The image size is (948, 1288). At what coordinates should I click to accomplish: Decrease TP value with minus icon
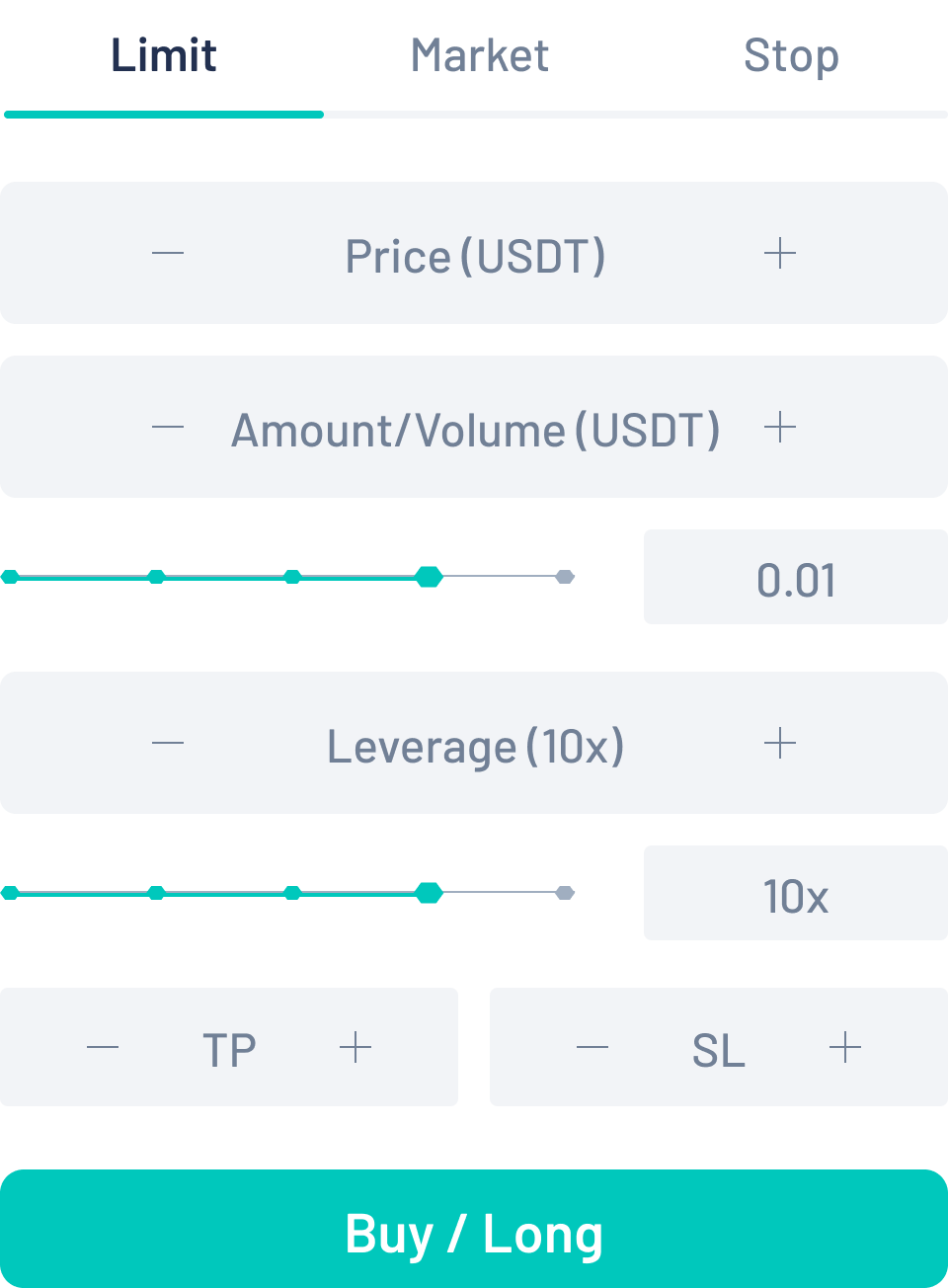[x=103, y=1047]
